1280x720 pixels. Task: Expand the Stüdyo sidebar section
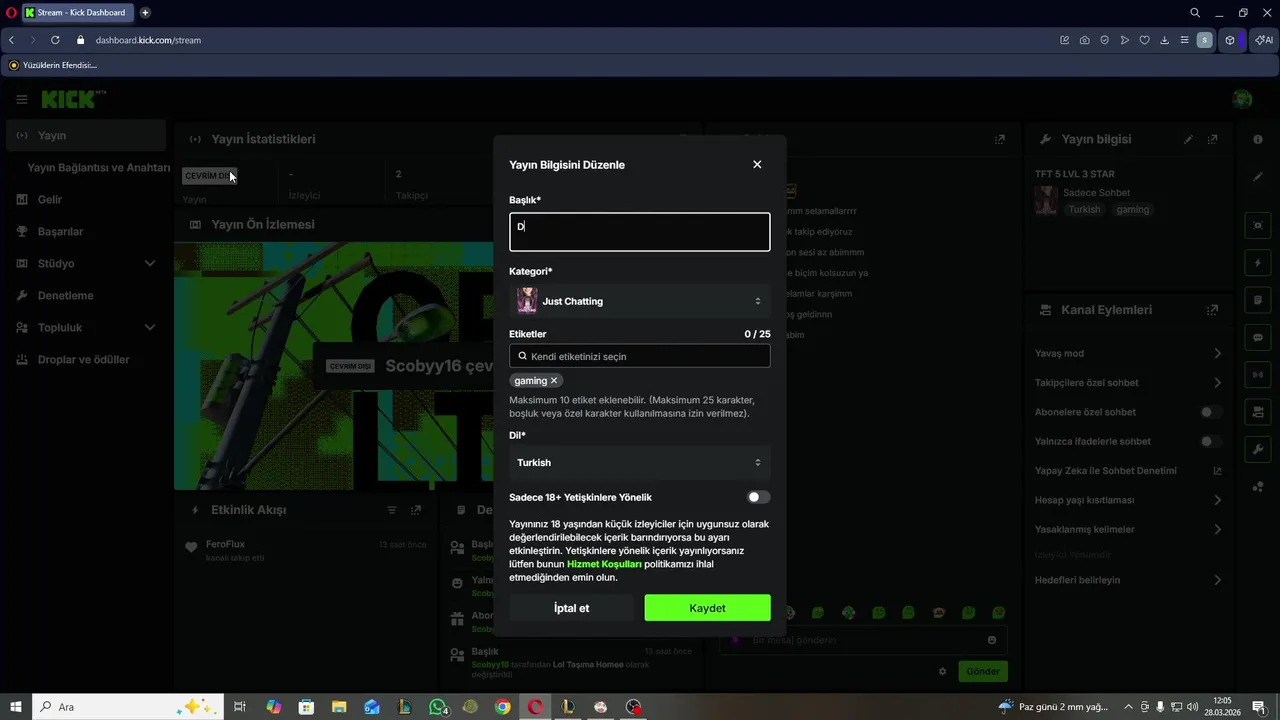pos(85,263)
